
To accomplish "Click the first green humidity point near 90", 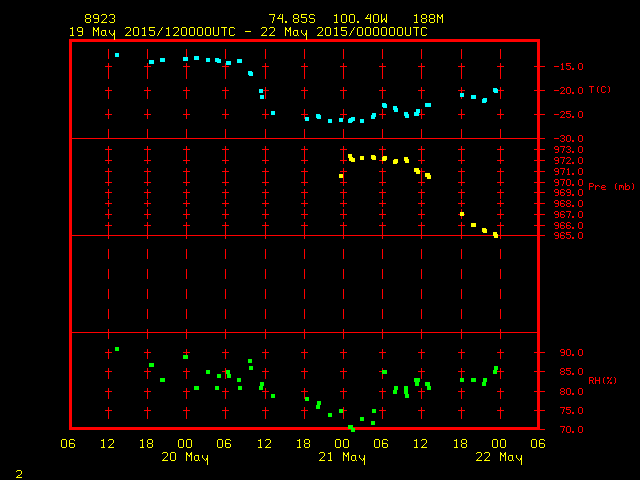I will coord(117,349).
